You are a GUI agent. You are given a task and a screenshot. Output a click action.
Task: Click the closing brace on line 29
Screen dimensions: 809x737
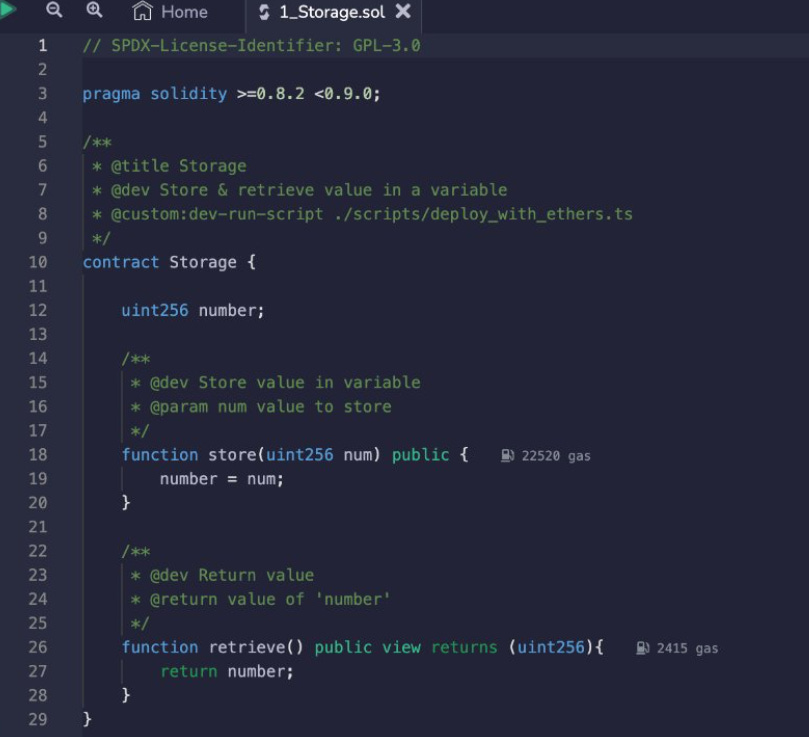tap(87, 719)
